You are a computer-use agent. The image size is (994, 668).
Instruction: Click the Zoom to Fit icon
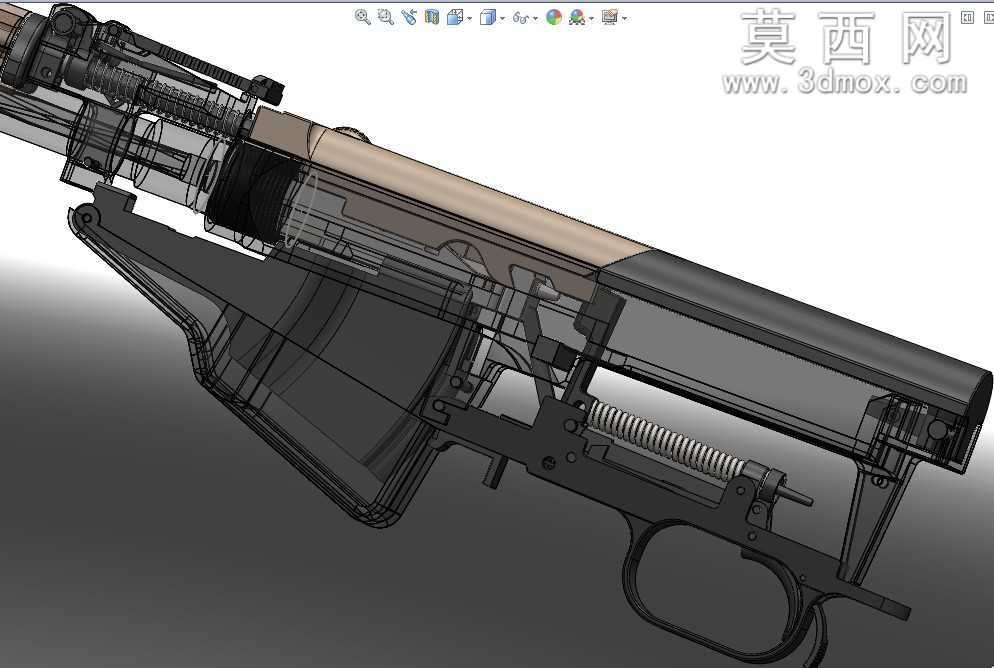coord(363,17)
